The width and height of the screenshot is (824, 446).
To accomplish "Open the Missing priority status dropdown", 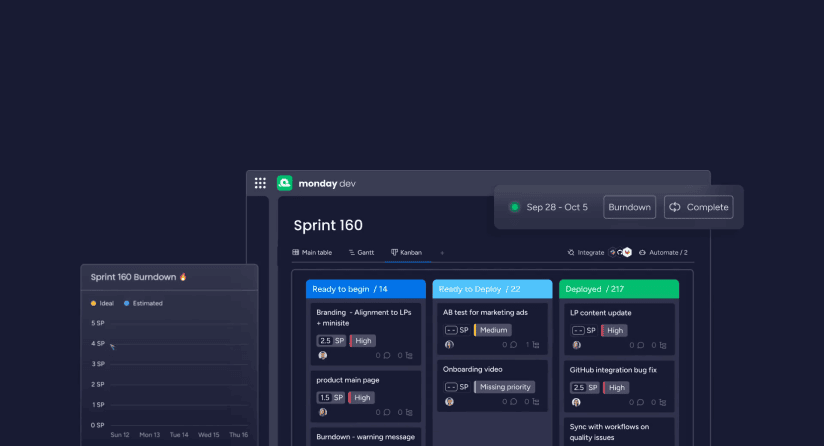I will [x=504, y=387].
